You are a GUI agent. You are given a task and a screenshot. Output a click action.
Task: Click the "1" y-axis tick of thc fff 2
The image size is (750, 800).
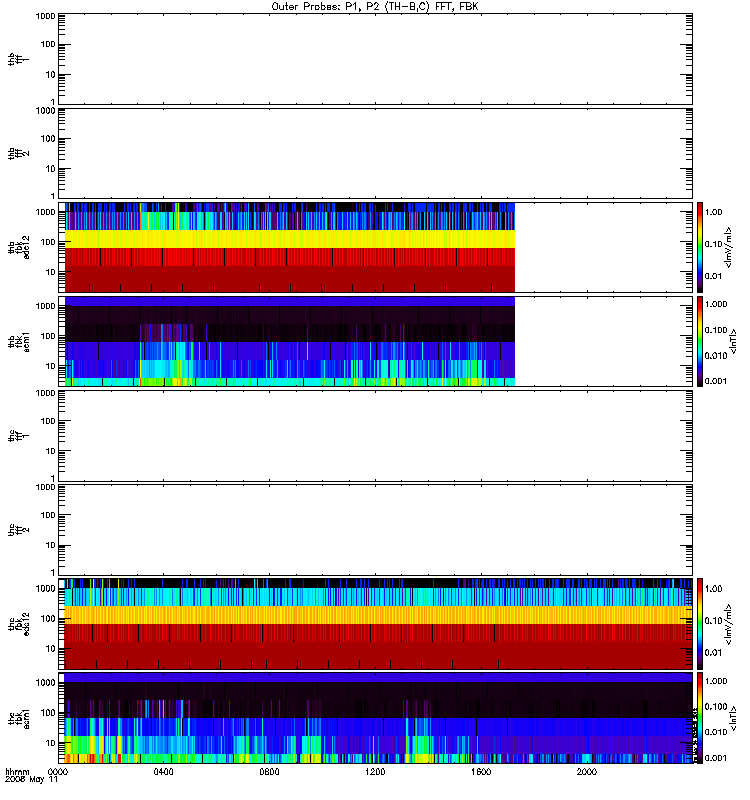click(53, 572)
